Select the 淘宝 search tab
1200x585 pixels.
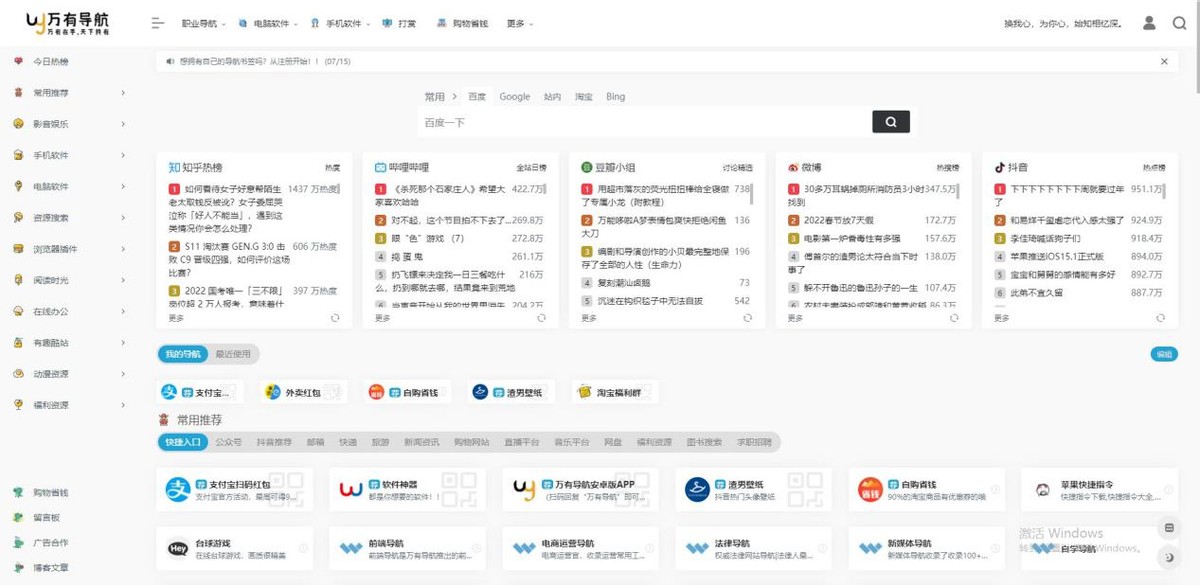point(583,97)
